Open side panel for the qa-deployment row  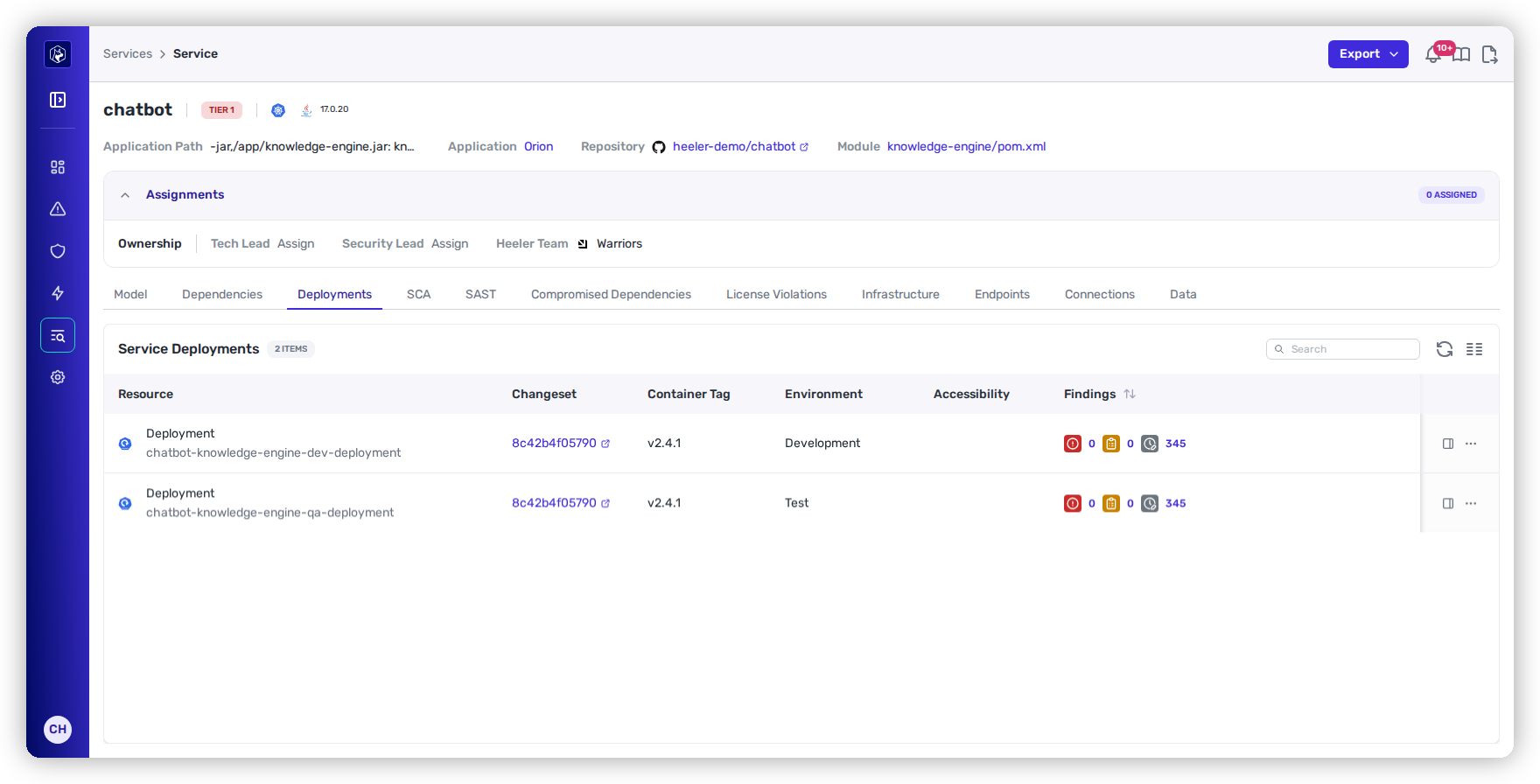tap(1448, 503)
